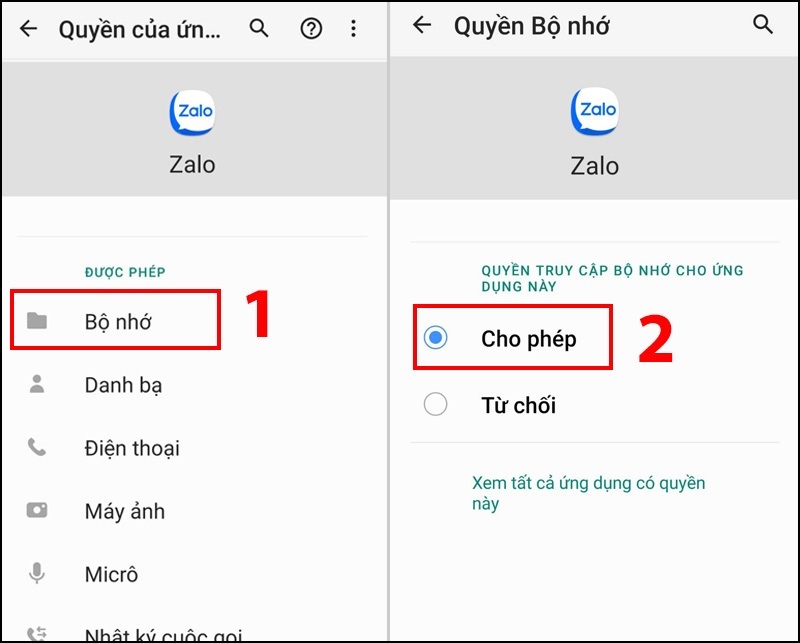Tap the Nhật ký cuộc gọi entry
Image resolution: width=800 pixels, height=643 pixels.
(x=194, y=632)
